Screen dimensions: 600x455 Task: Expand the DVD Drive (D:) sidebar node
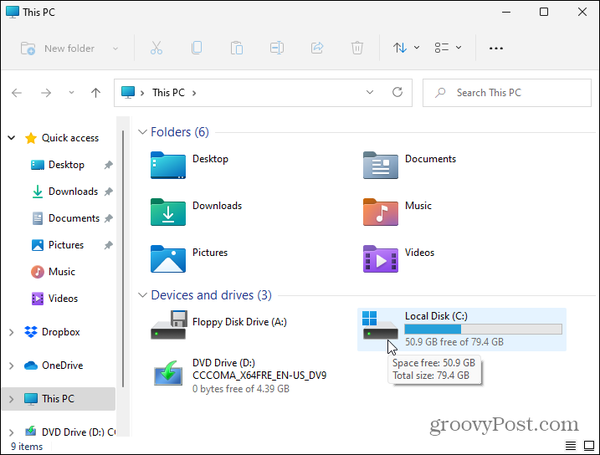(11, 432)
